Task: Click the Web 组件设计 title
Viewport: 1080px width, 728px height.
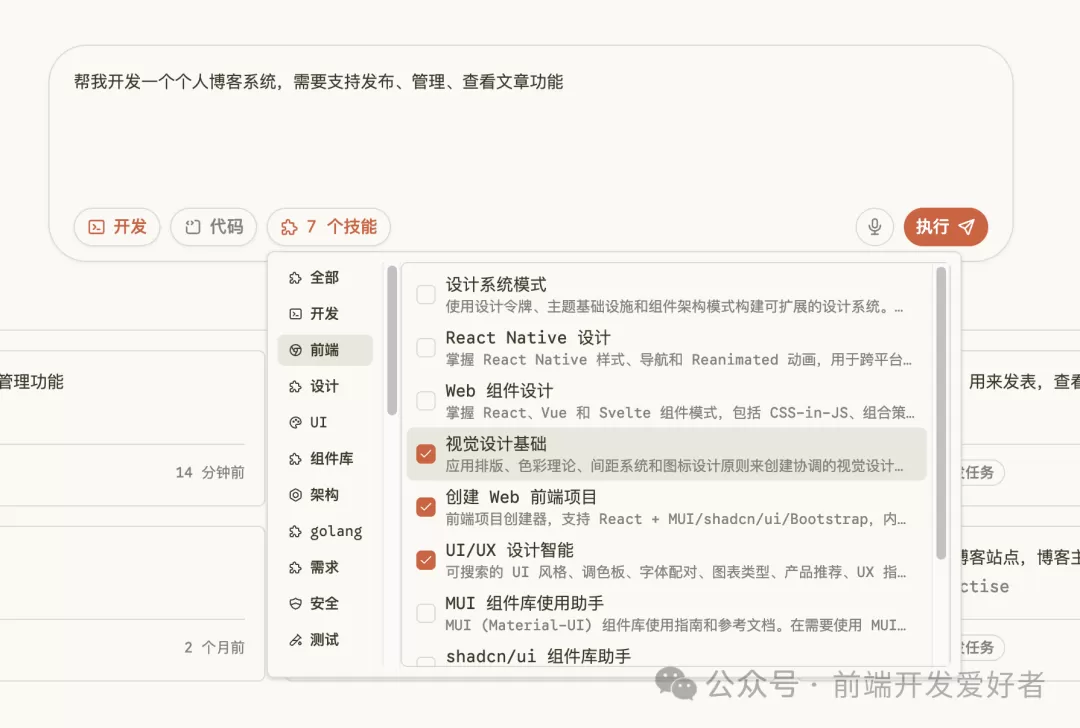Action: tap(499, 391)
